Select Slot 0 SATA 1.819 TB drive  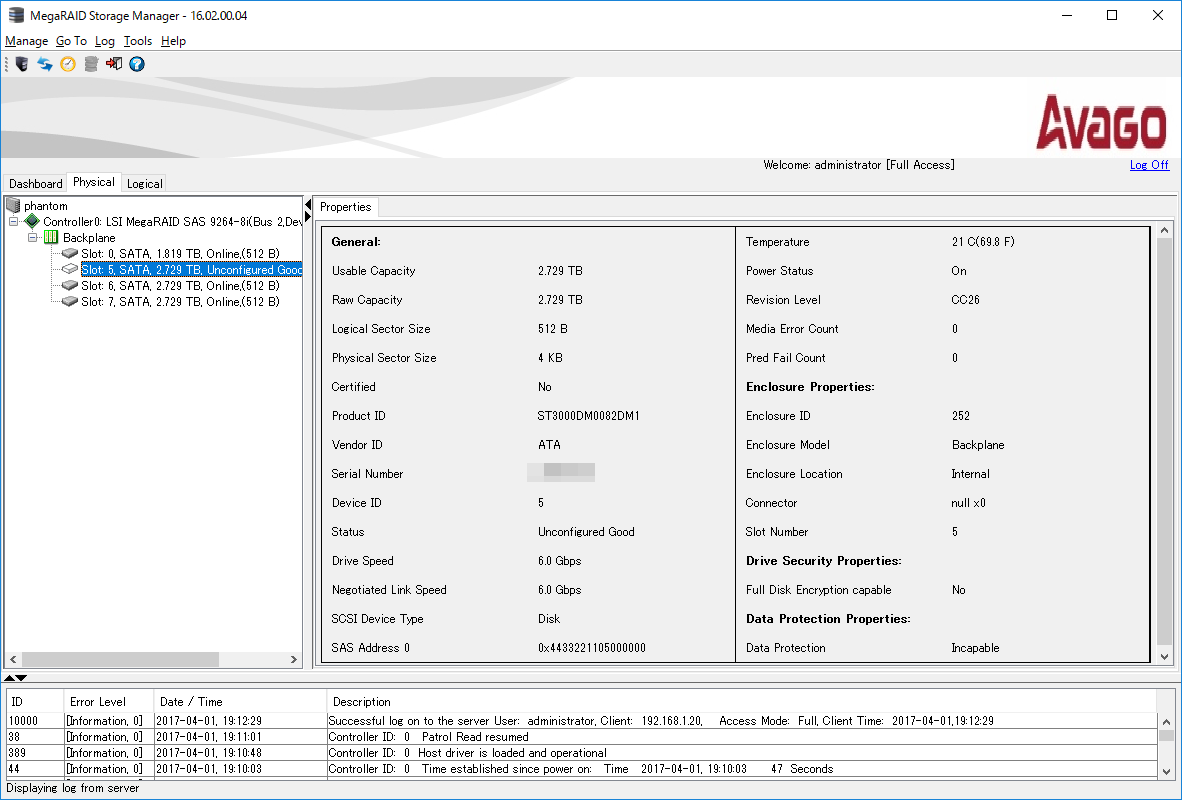click(x=180, y=254)
